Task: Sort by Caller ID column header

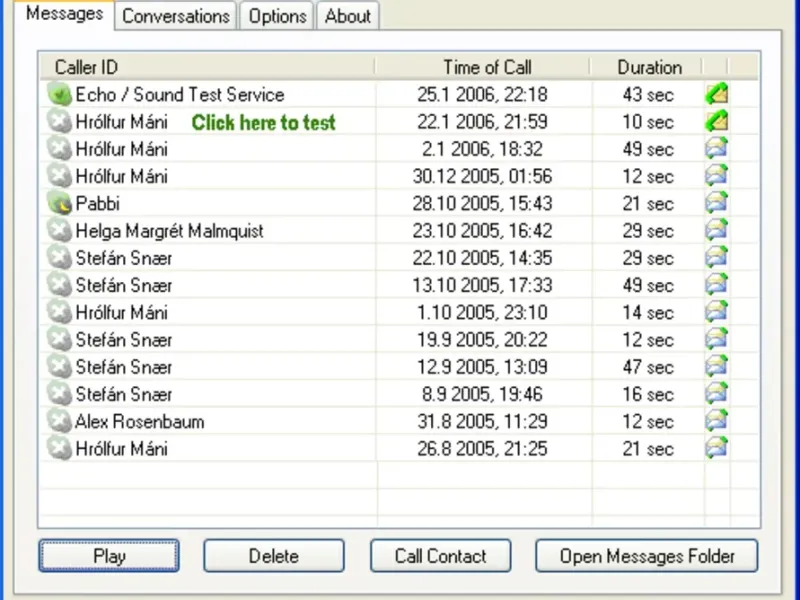Action: (x=207, y=67)
